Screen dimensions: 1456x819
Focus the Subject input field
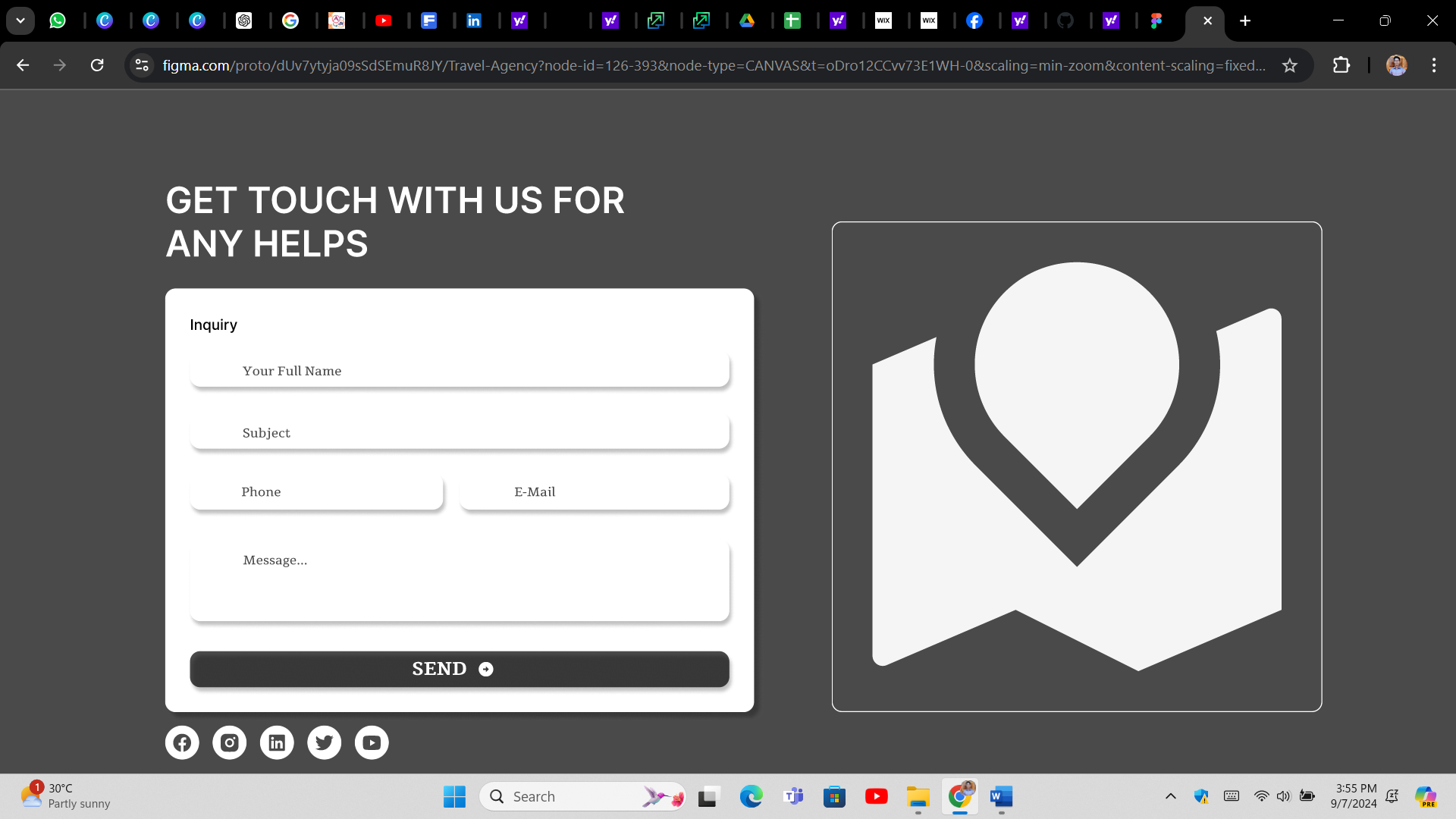460,433
